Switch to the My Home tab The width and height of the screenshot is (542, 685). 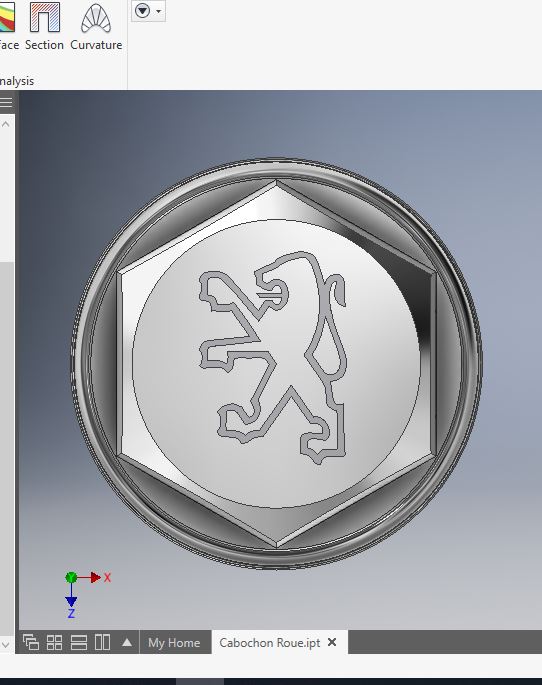pyautogui.click(x=174, y=643)
